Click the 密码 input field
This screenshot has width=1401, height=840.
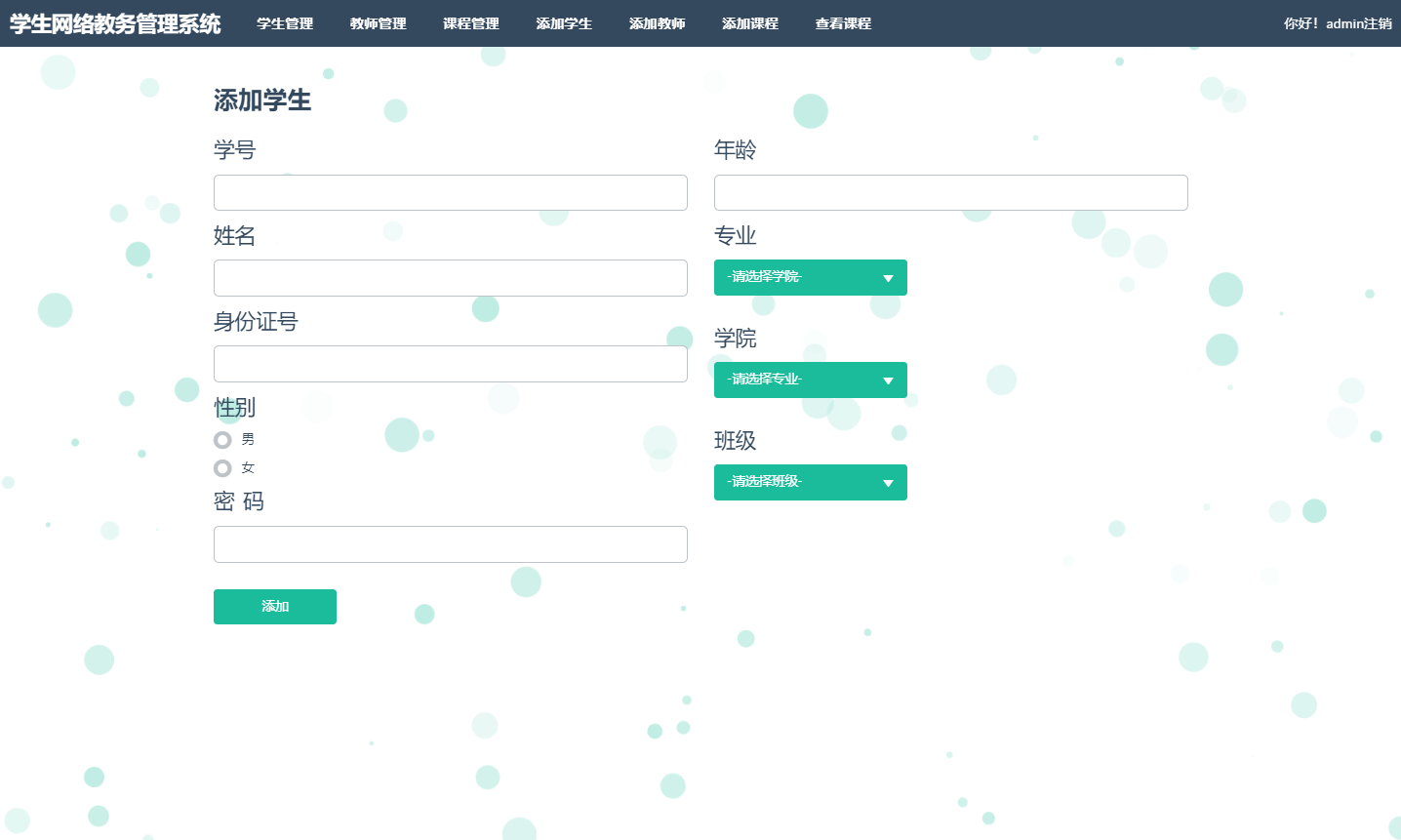pos(450,543)
